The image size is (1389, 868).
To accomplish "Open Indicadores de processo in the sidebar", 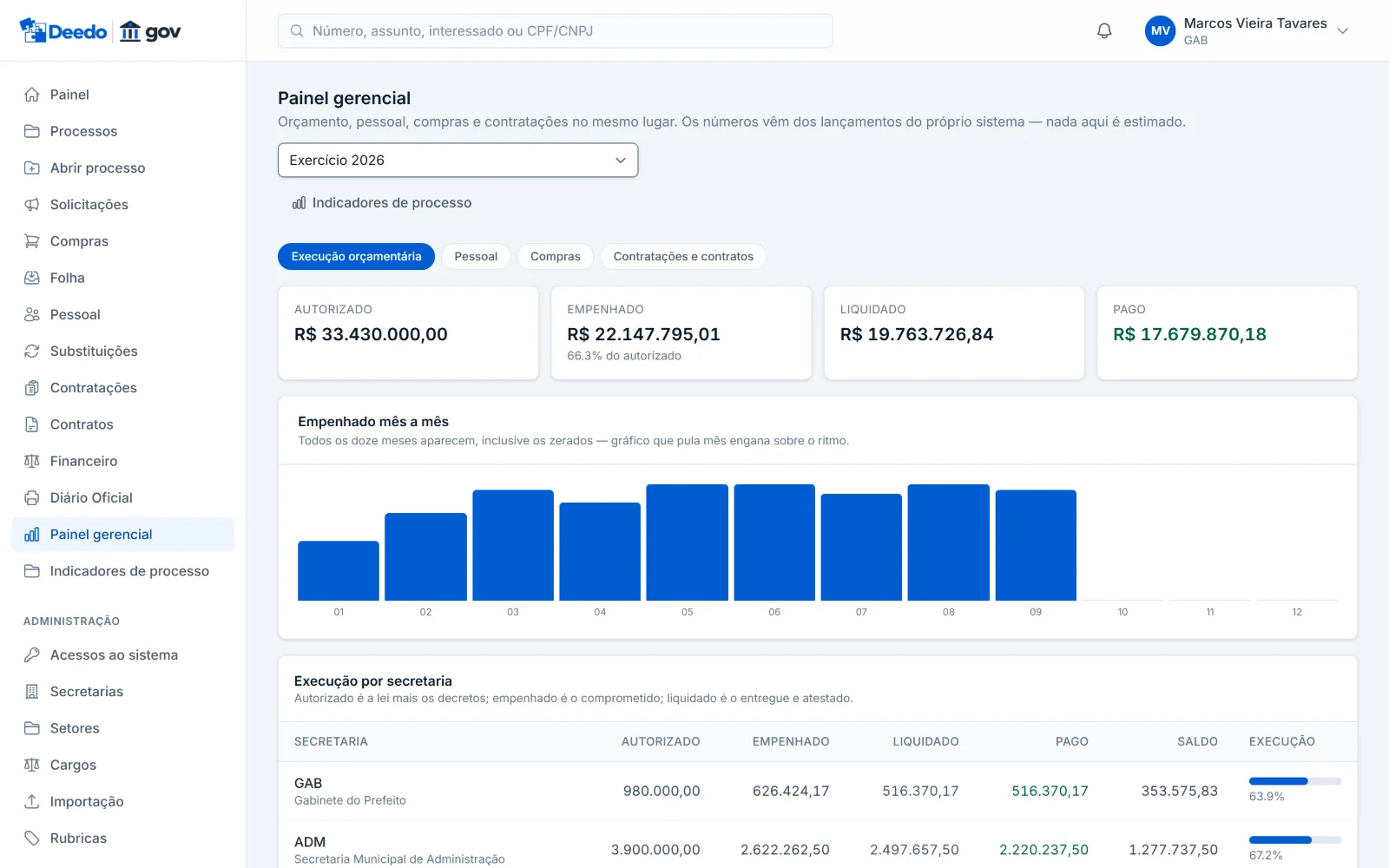I will 123,571.
